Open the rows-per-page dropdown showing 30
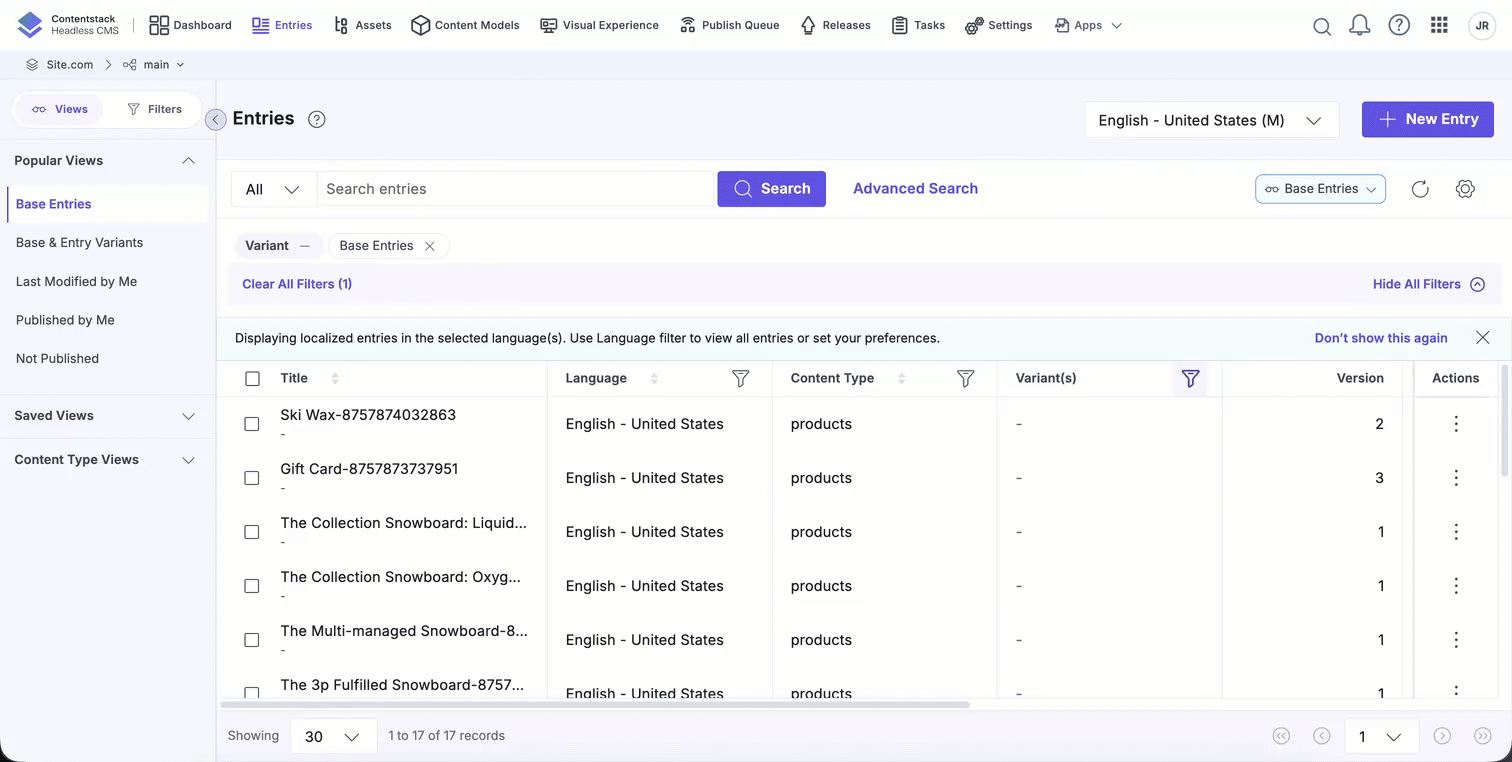 click(x=332, y=736)
